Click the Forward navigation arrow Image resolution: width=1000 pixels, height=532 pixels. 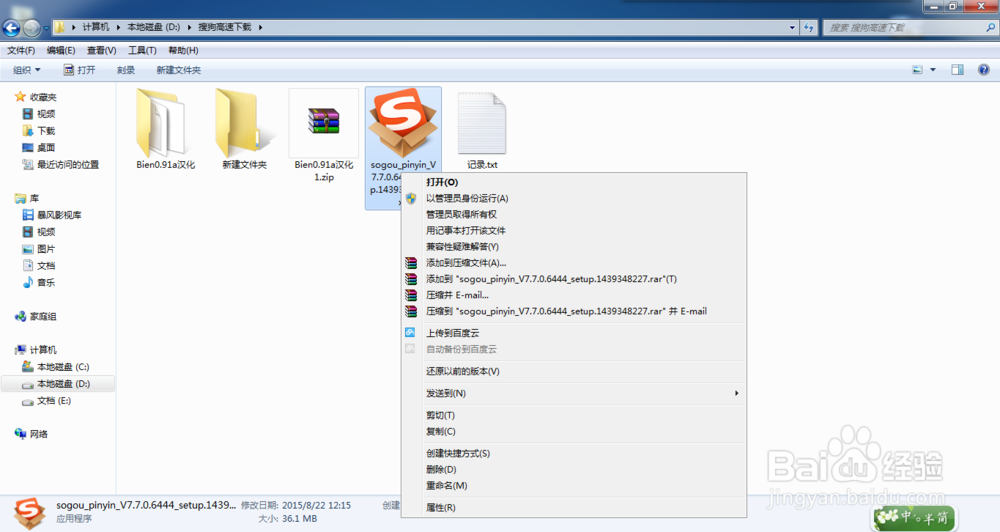coord(31,27)
